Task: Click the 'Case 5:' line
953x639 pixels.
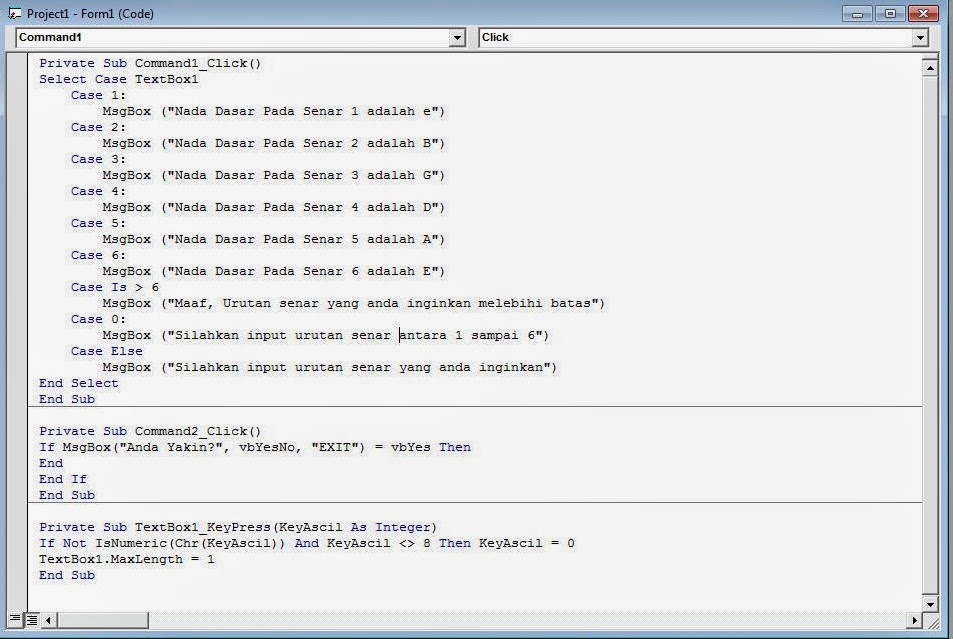Action: pyautogui.click(x=98, y=223)
